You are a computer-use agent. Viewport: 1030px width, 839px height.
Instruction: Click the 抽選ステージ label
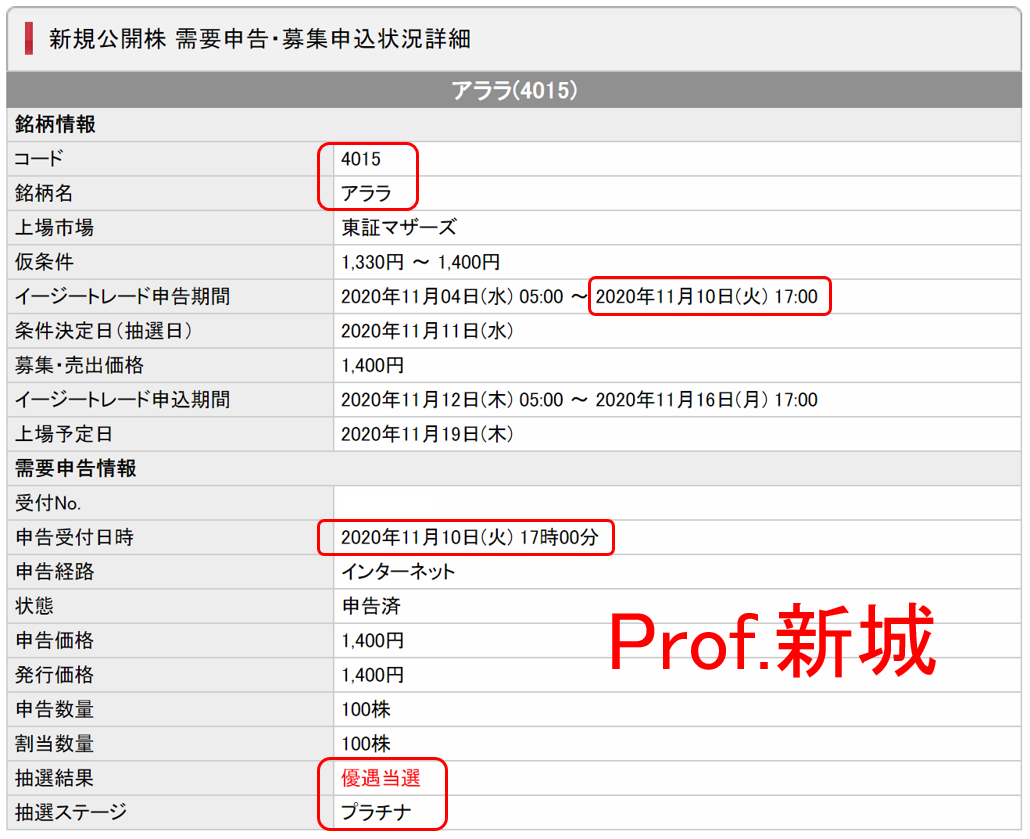tap(71, 813)
